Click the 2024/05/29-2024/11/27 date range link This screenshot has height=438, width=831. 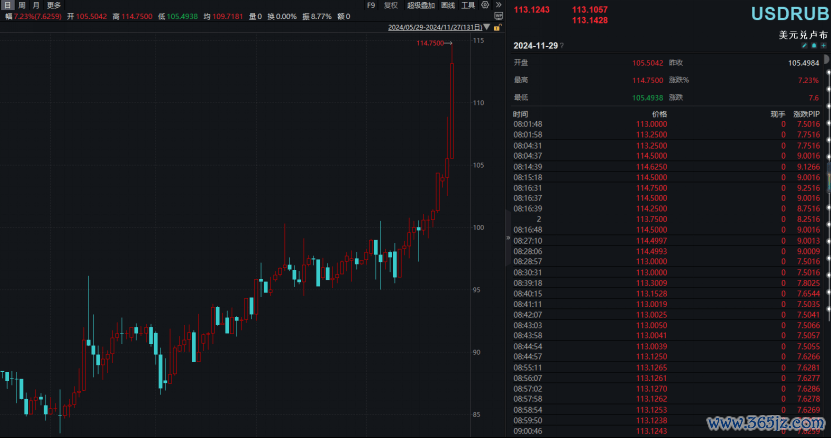point(437,28)
